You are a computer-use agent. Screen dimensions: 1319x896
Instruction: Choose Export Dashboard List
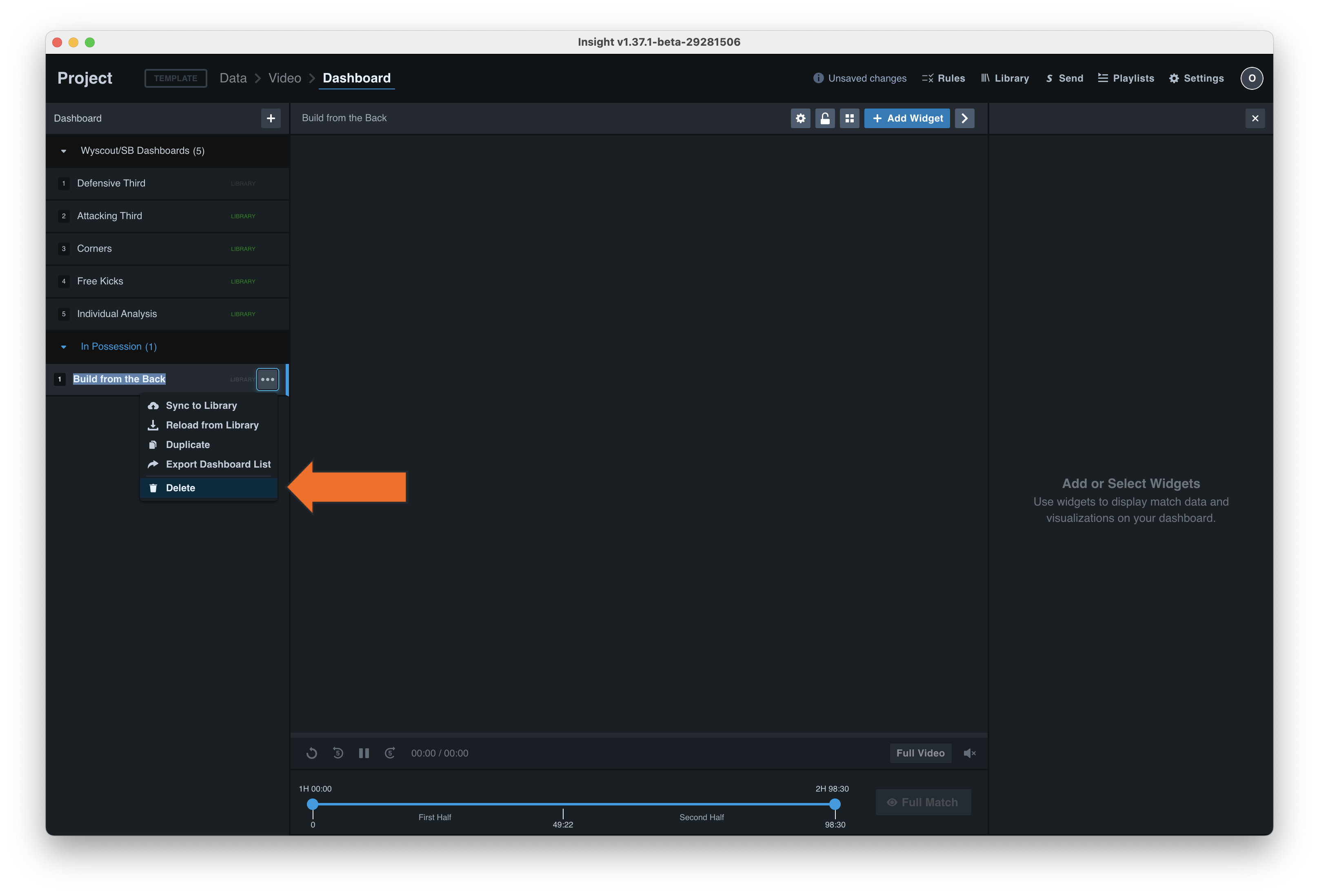209,464
